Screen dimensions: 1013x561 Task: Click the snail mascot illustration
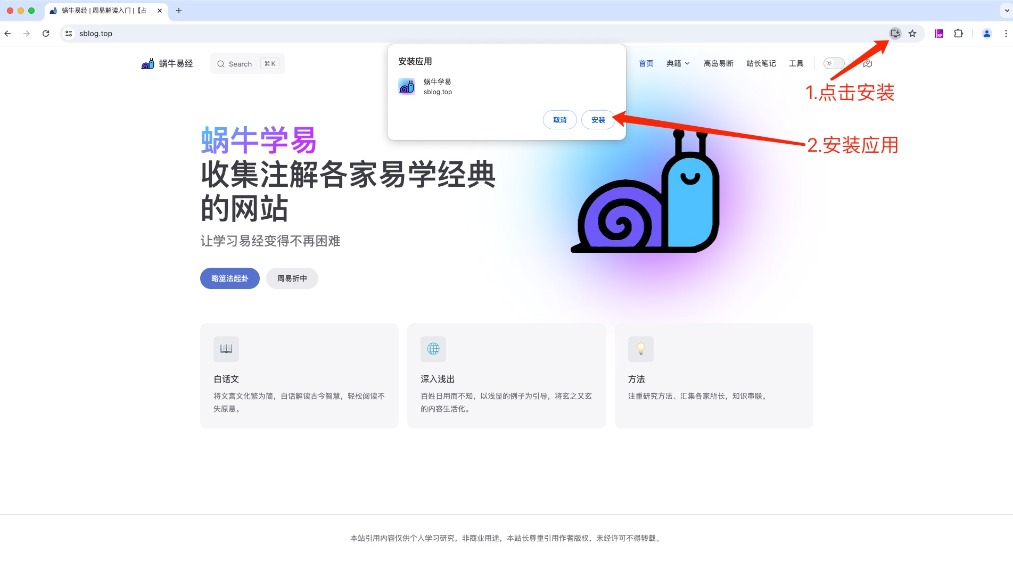[645, 192]
